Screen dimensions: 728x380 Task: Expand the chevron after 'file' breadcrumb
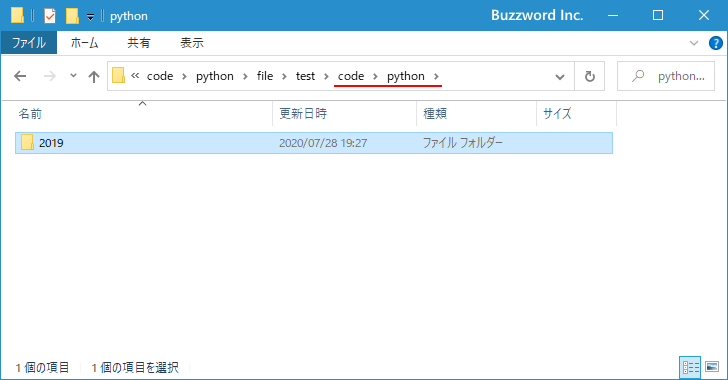pyautogui.click(x=284, y=77)
